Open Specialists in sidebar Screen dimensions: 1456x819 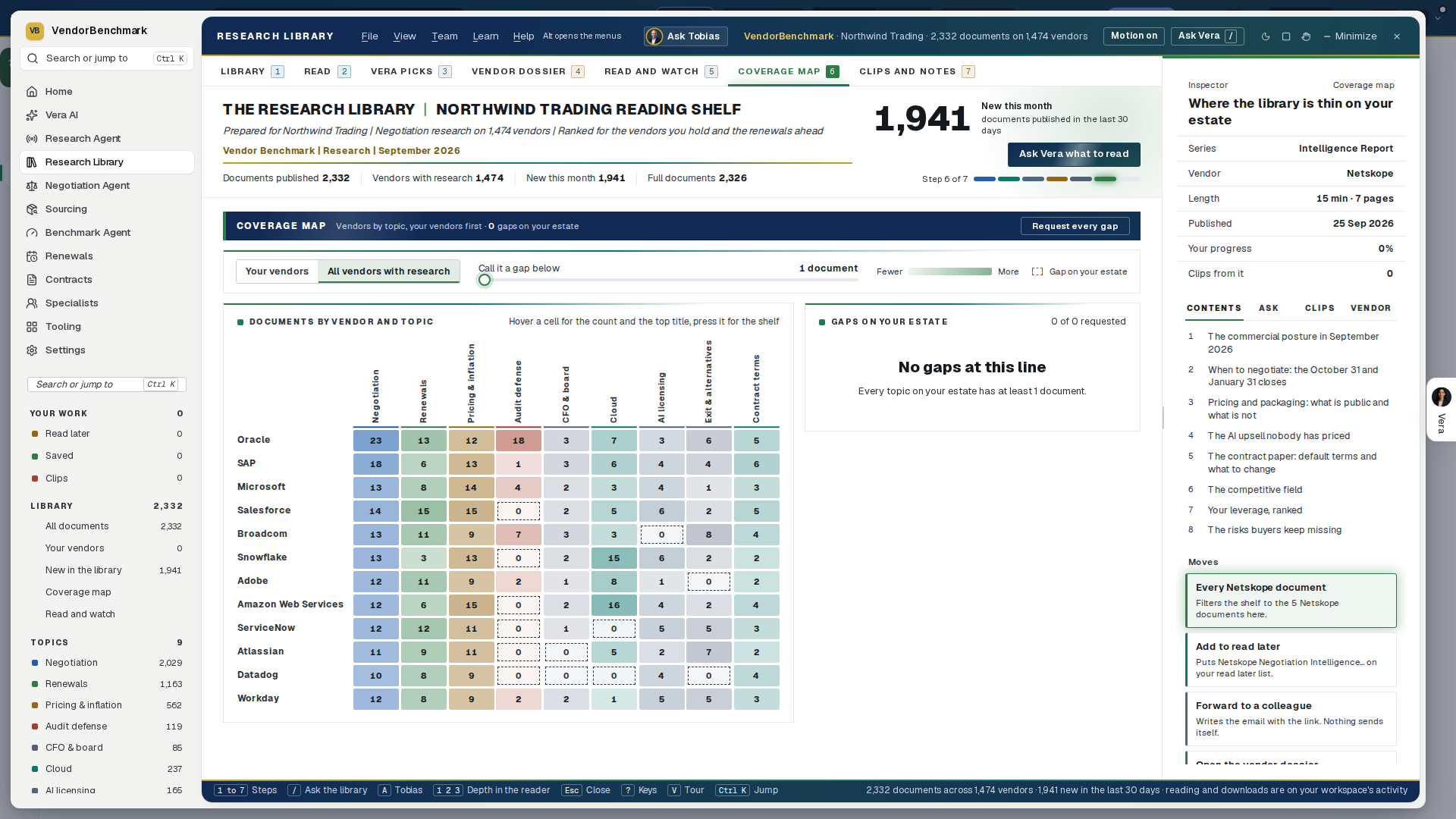(106, 303)
